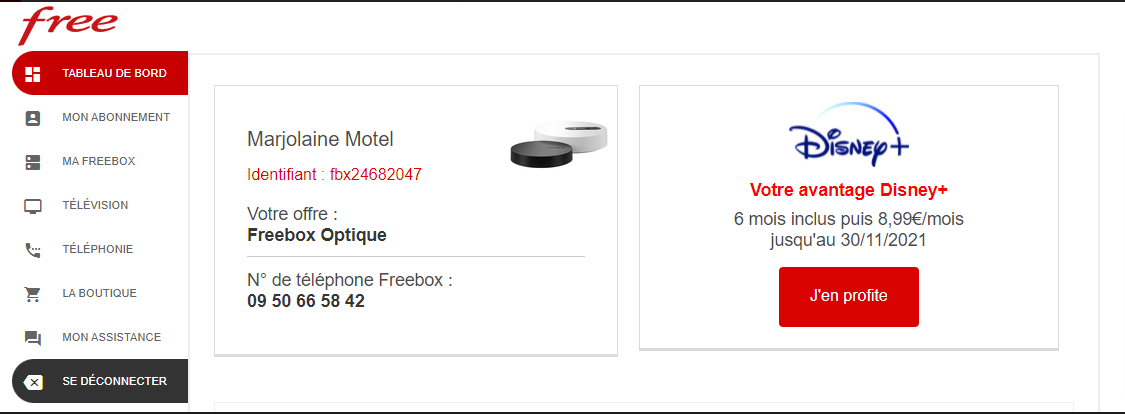Click the Mon Abonnement account icon
Screen dimensions: 1125x414
tap(33, 118)
